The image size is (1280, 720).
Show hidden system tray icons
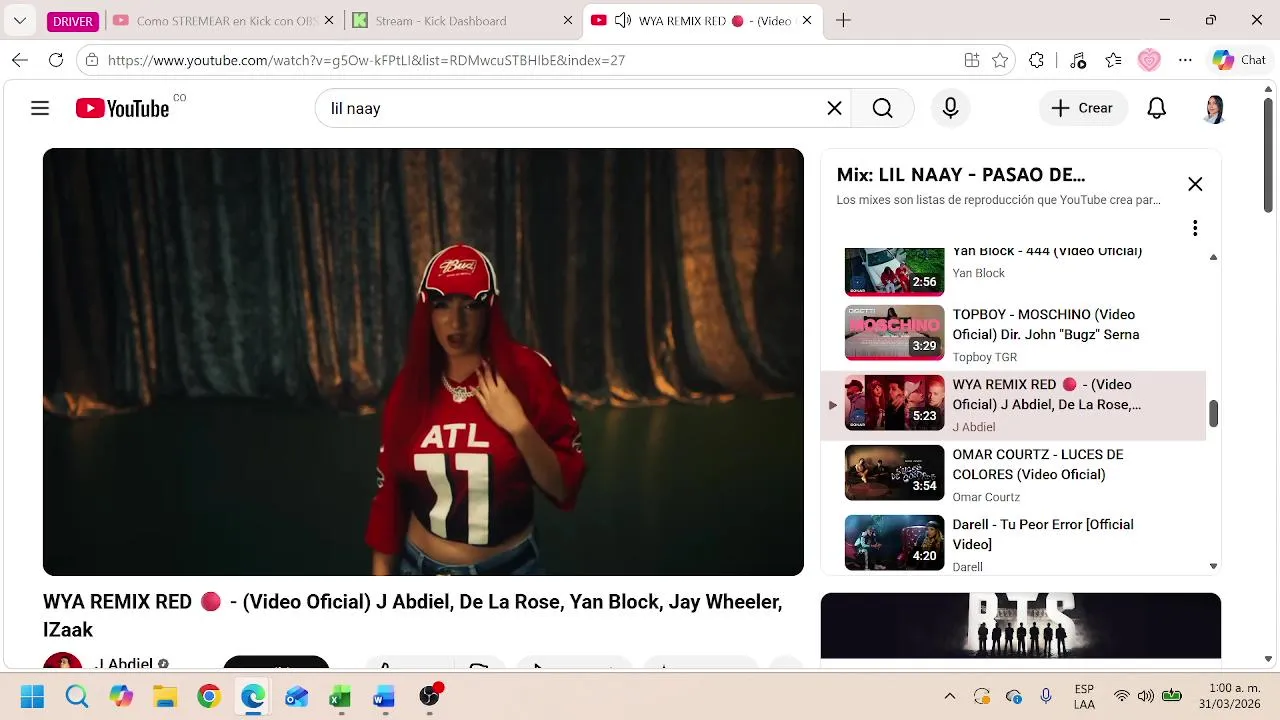(x=950, y=696)
